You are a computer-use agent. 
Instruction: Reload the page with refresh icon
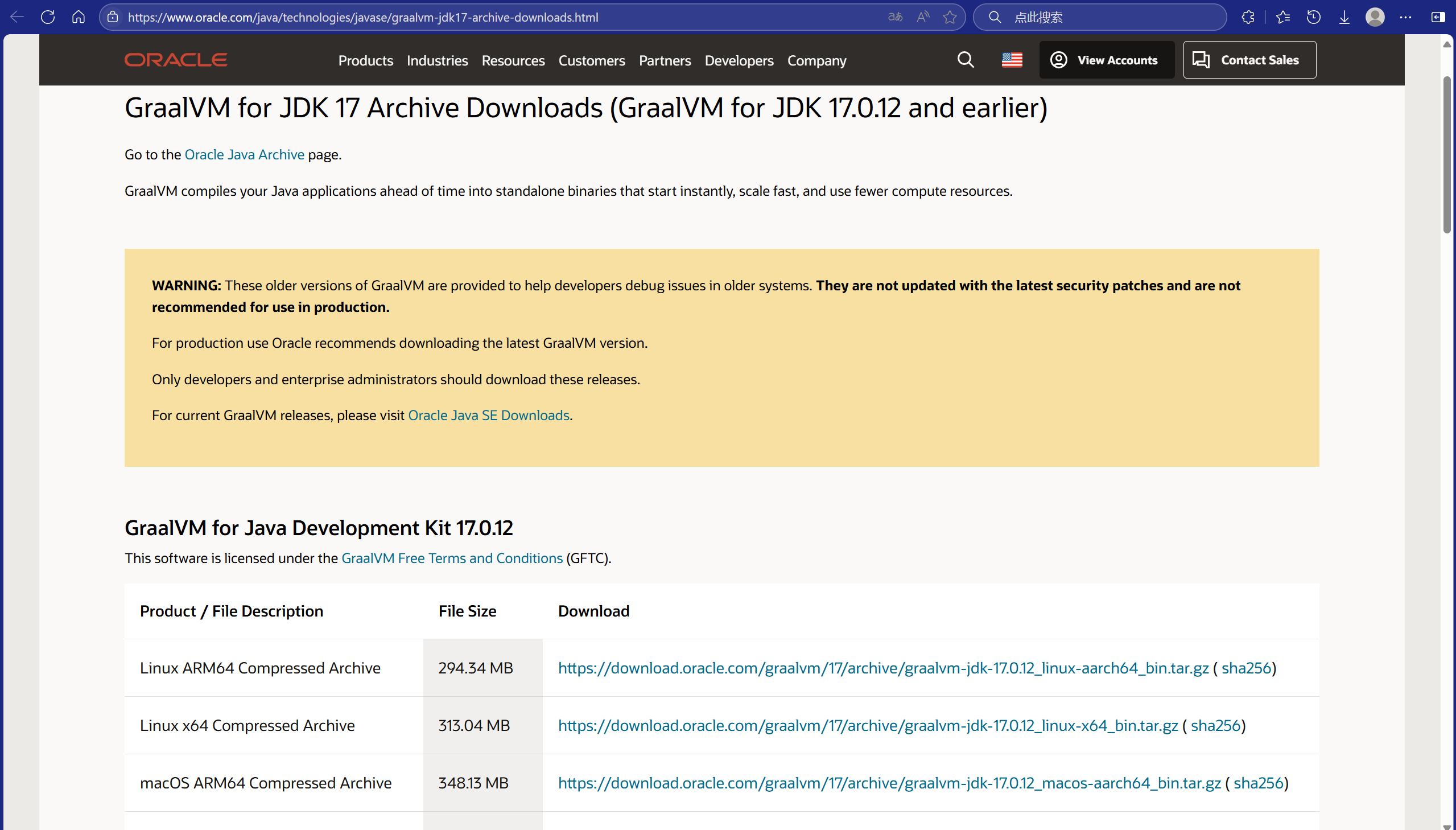click(x=48, y=17)
